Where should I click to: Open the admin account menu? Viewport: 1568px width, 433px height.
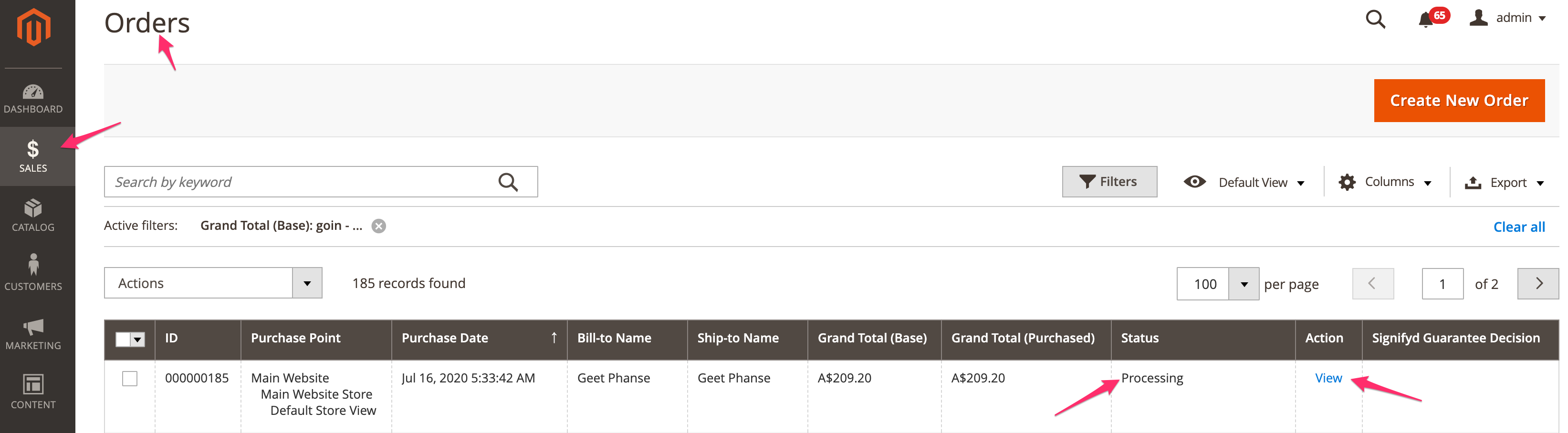[x=1508, y=18]
